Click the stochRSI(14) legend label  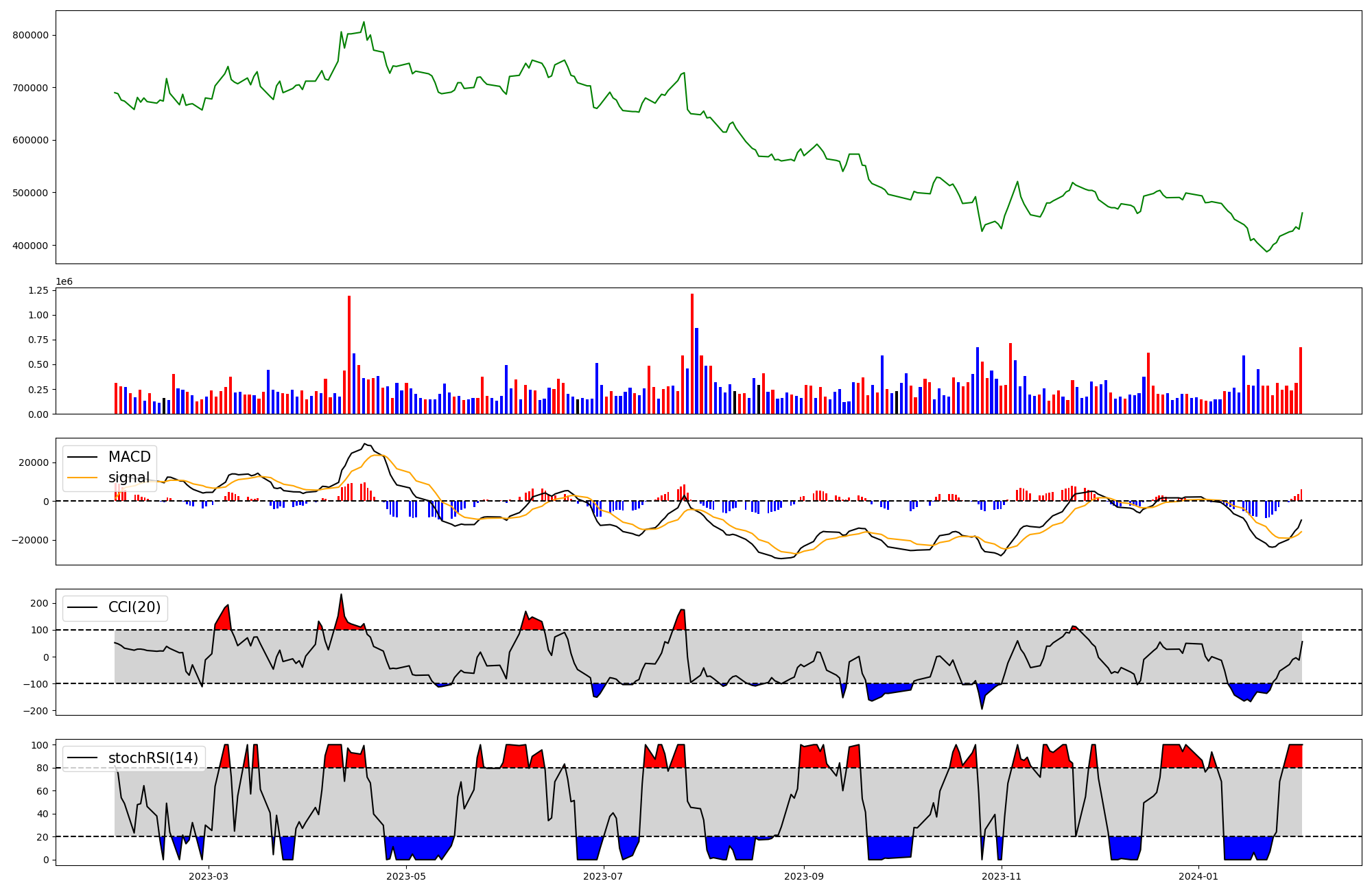(x=153, y=758)
